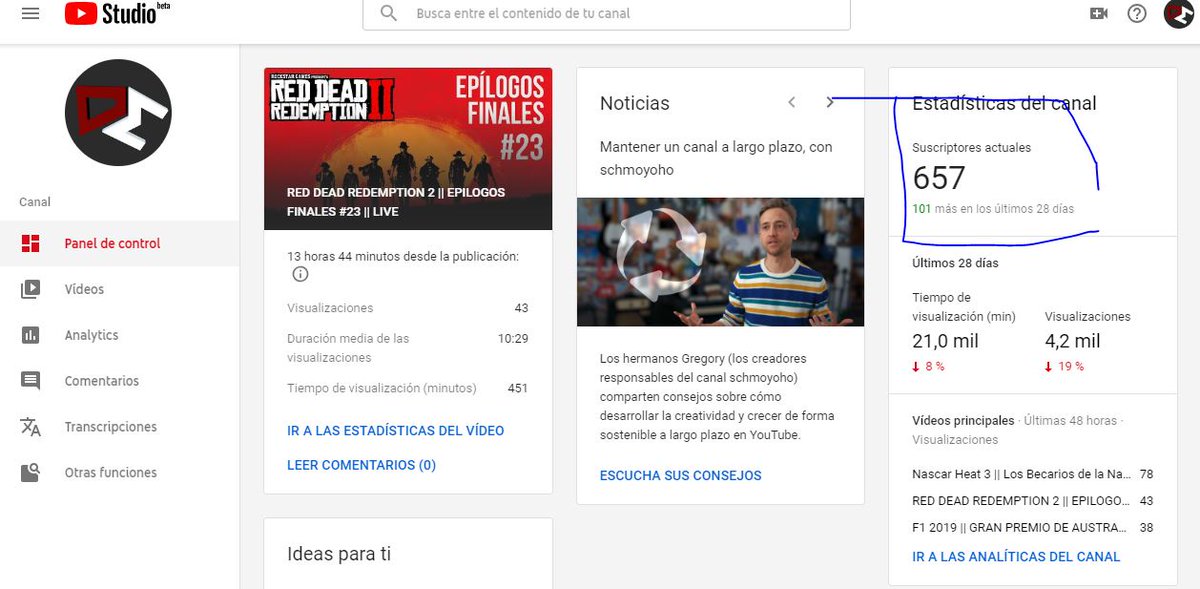This screenshot has height=589, width=1200.
Task: Click the search magnifier icon
Action: [x=389, y=14]
